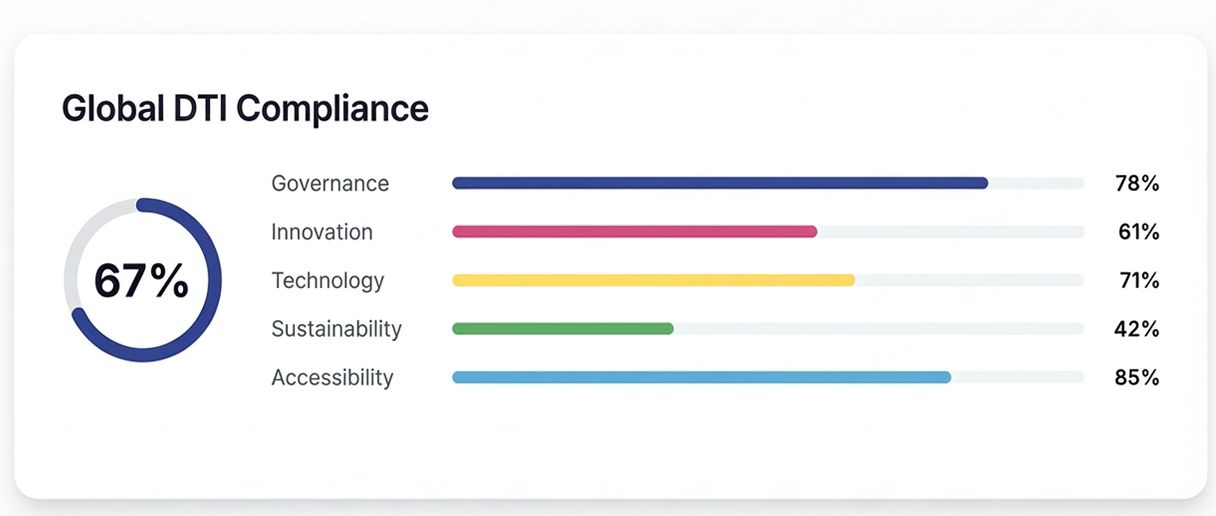The image size is (1216, 516).
Task: Select the Accessibility label
Action: click(x=332, y=378)
